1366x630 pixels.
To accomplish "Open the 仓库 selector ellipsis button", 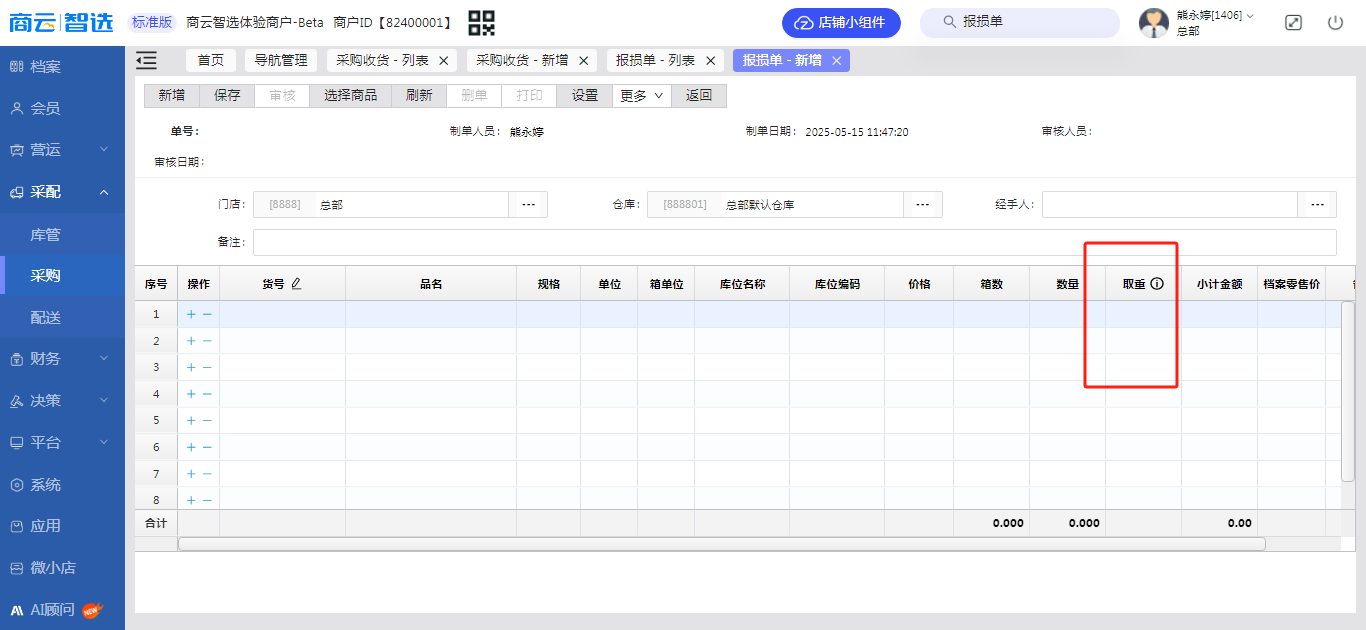I will click(923, 204).
